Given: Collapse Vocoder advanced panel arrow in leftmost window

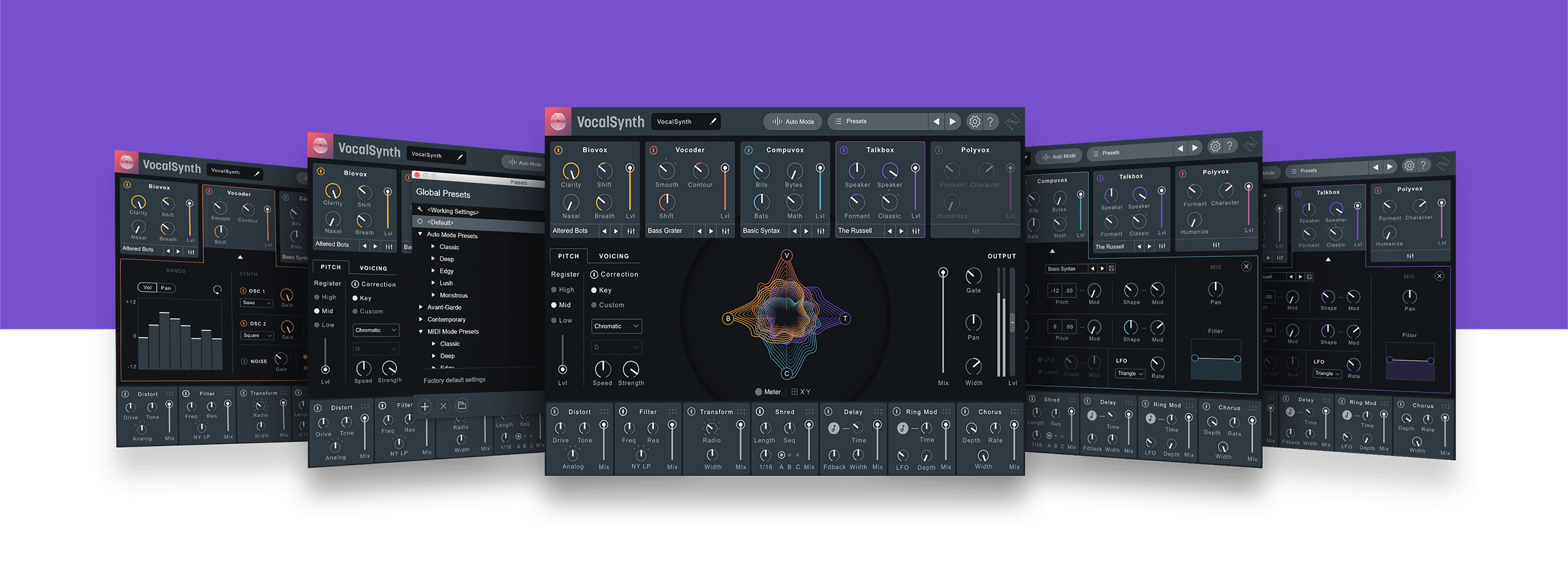Looking at the screenshot, I should [x=240, y=257].
